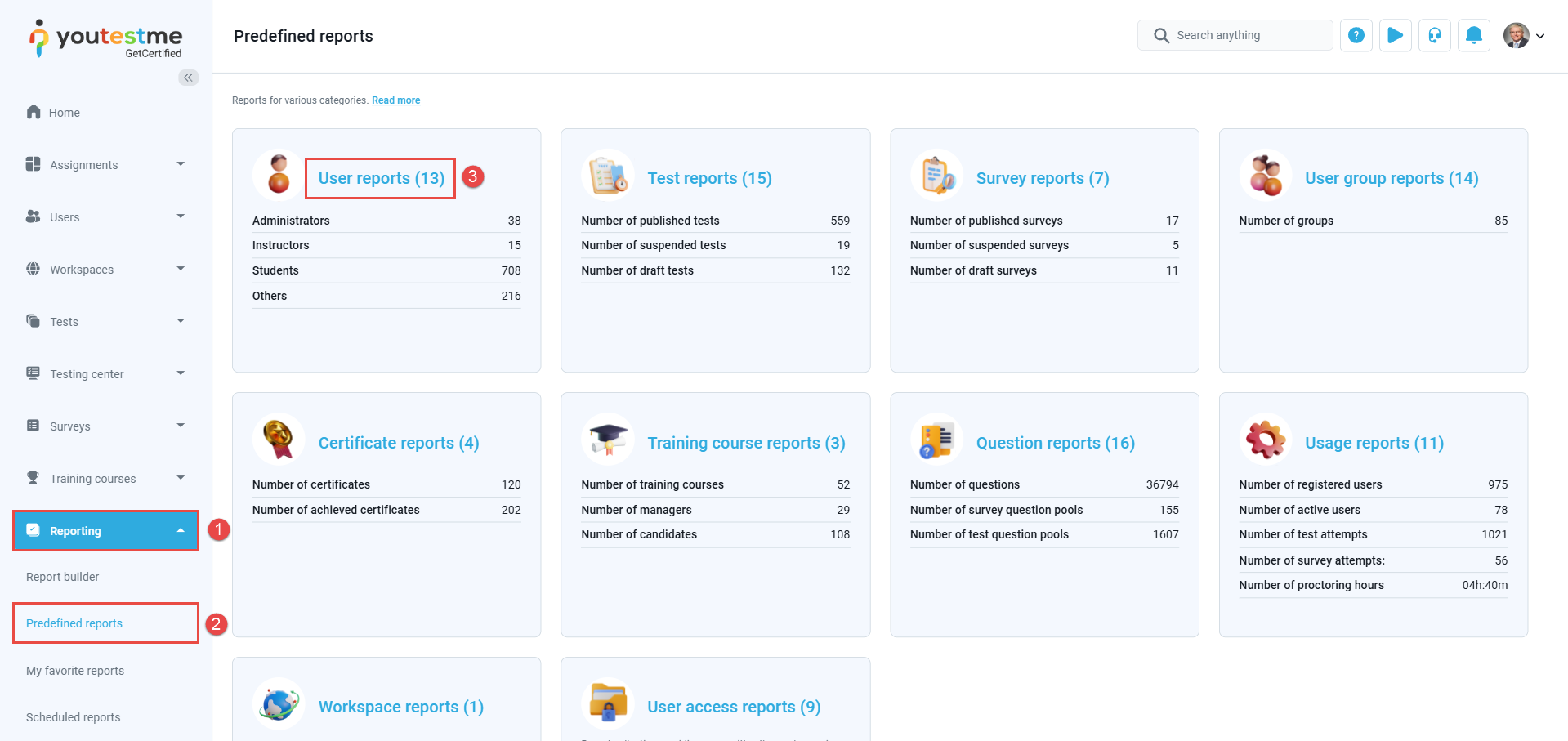Follow the Read more link
Image resolution: width=1568 pixels, height=741 pixels.
click(396, 100)
